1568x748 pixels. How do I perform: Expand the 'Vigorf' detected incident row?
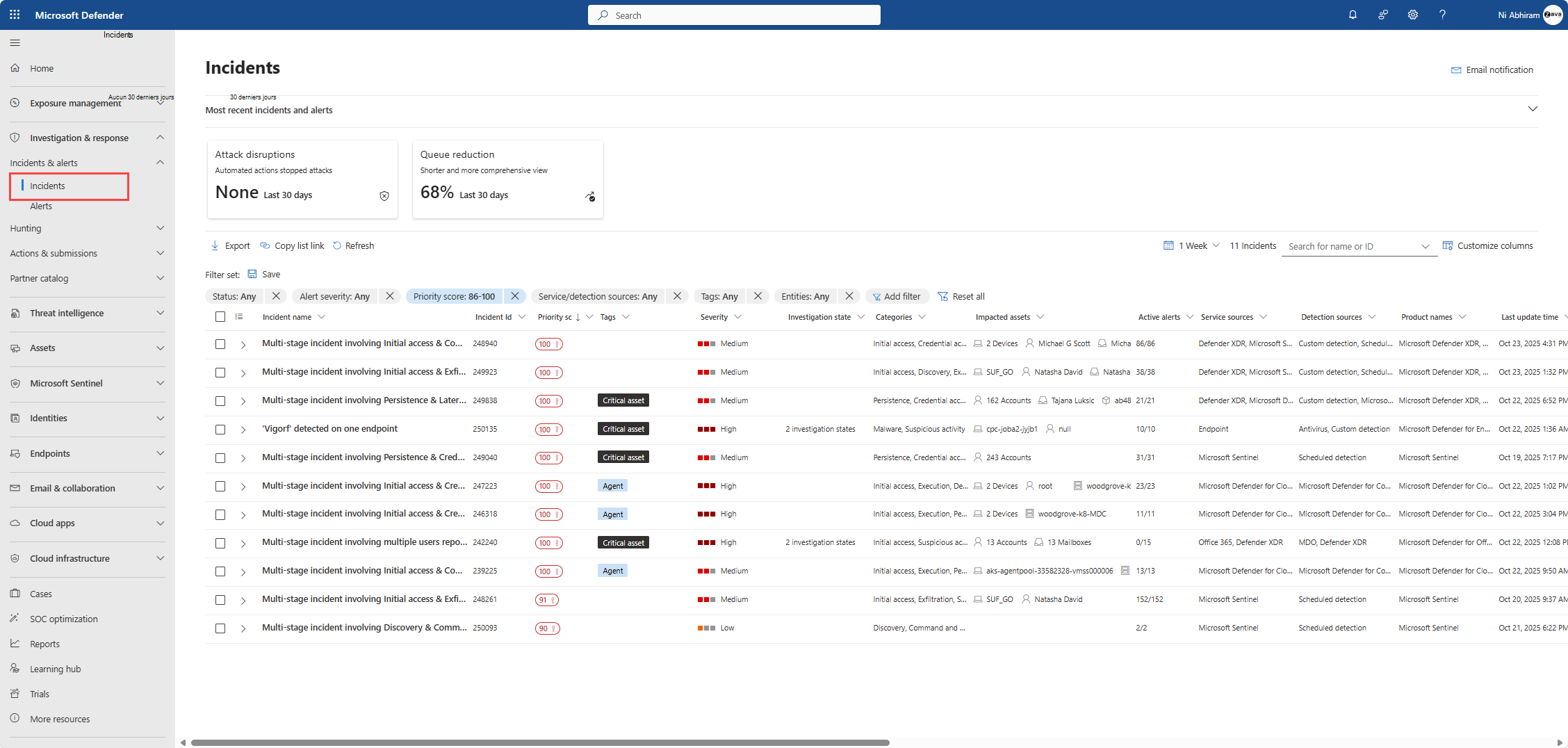(x=243, y=430)
